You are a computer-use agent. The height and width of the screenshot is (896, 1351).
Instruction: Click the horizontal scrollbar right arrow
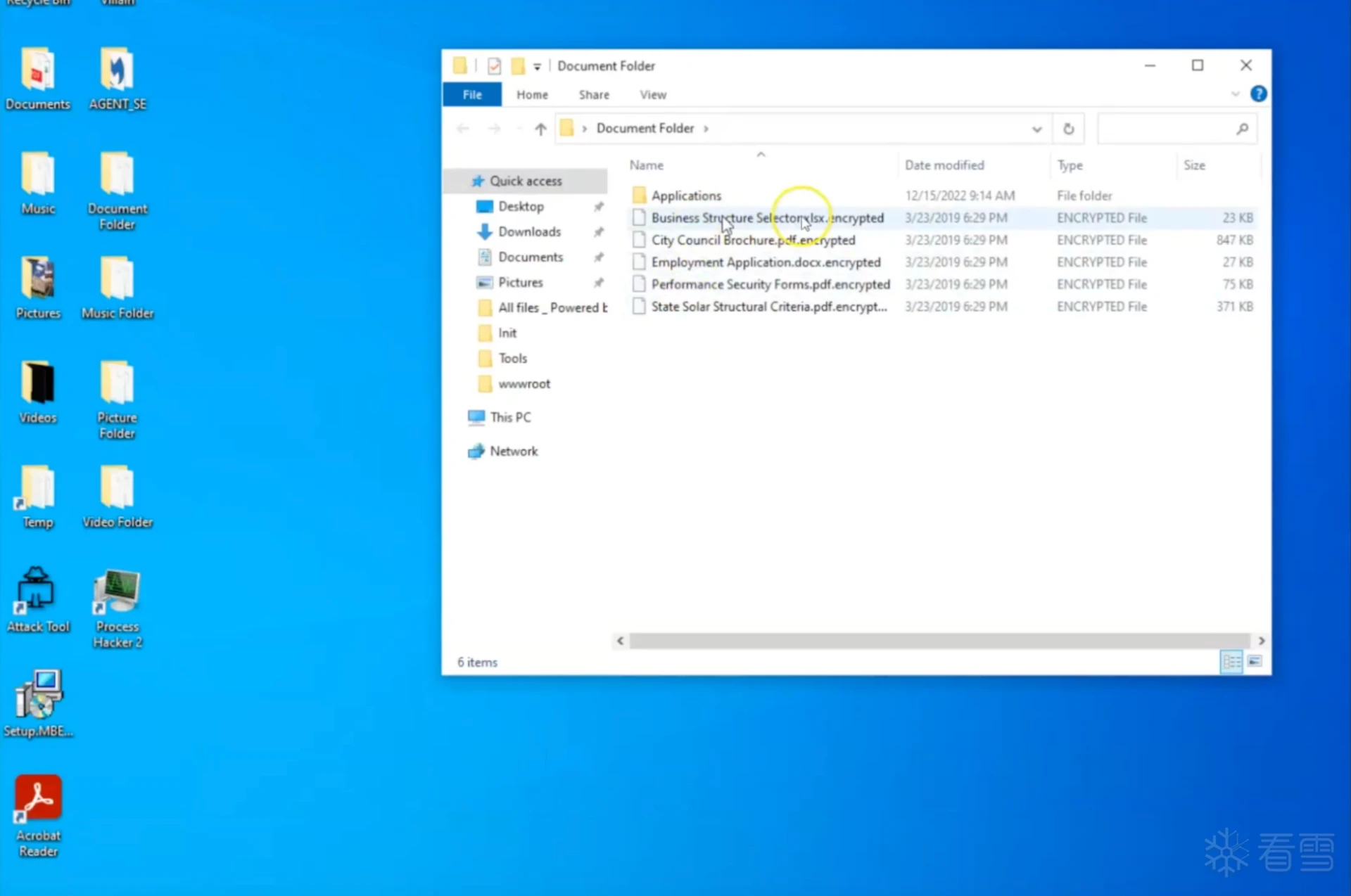click(1261, 641)
